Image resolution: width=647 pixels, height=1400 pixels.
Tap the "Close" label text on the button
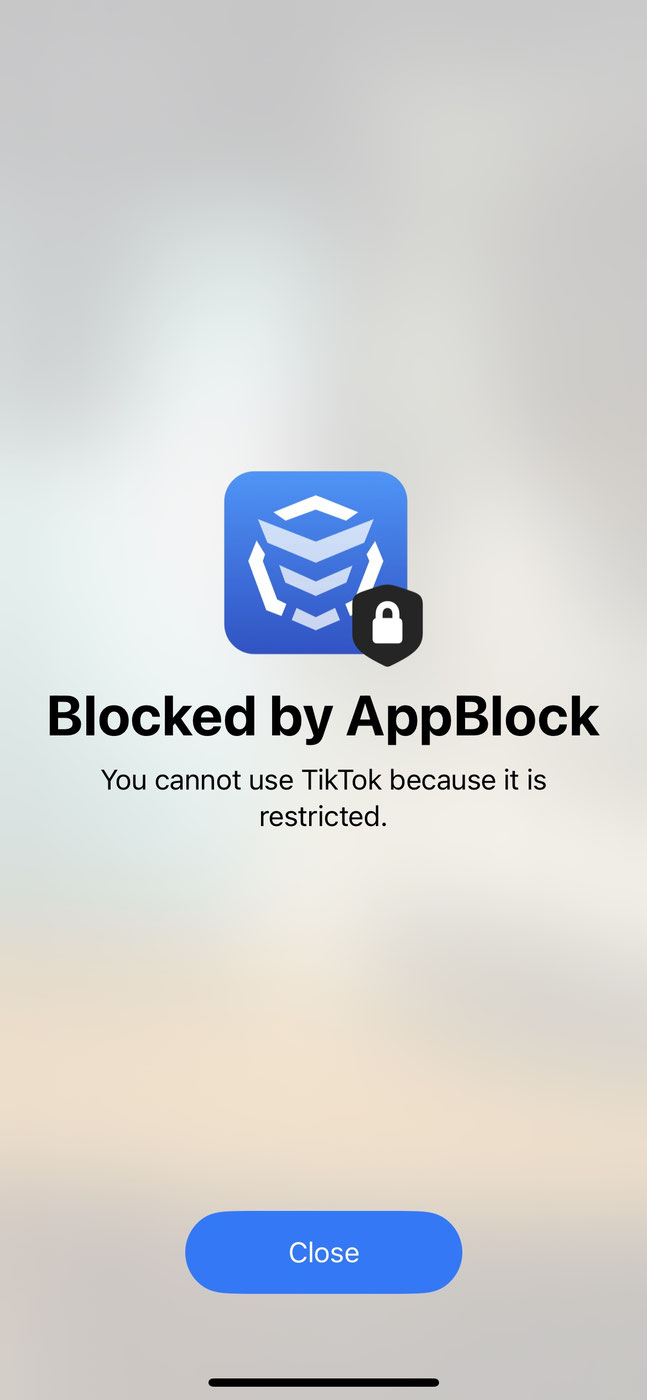(x=324, y=1252)
